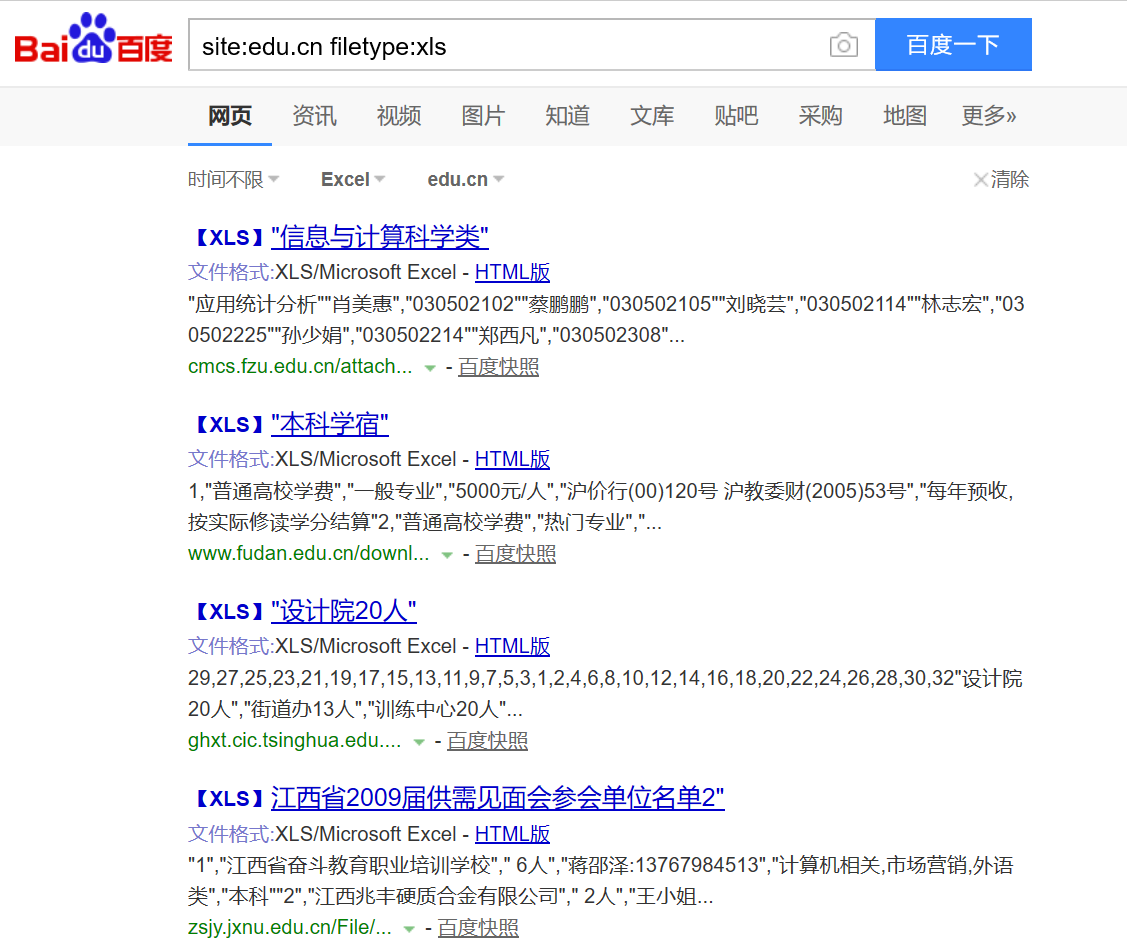The height and width of the screenshot is (938, 1127).
Task: Open the Excel filetype filter dropdown
Action: pos(353,180)
